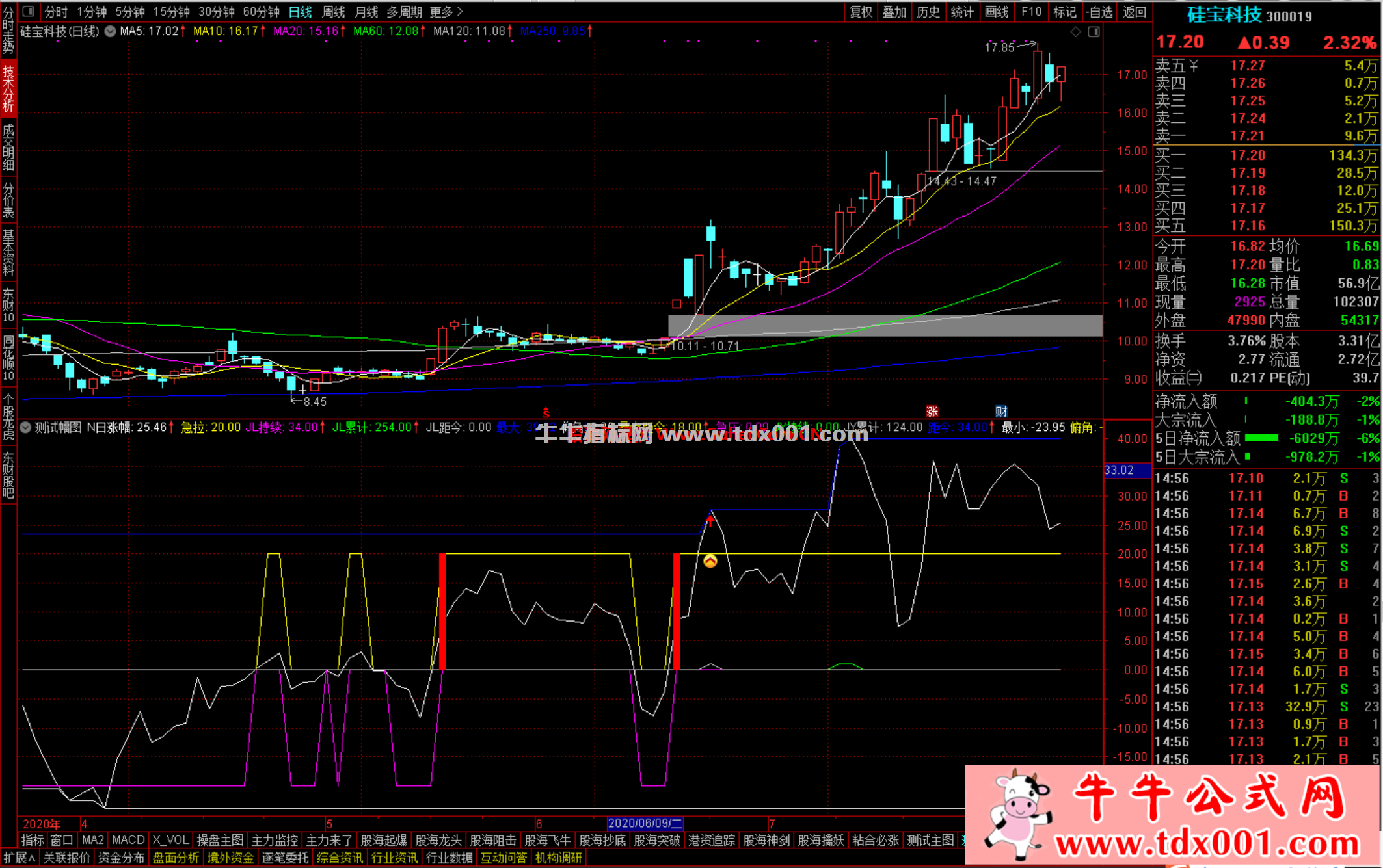Click -自选 to remove from watchlist
The image size is (1383, 868).
pos(1100,12)
